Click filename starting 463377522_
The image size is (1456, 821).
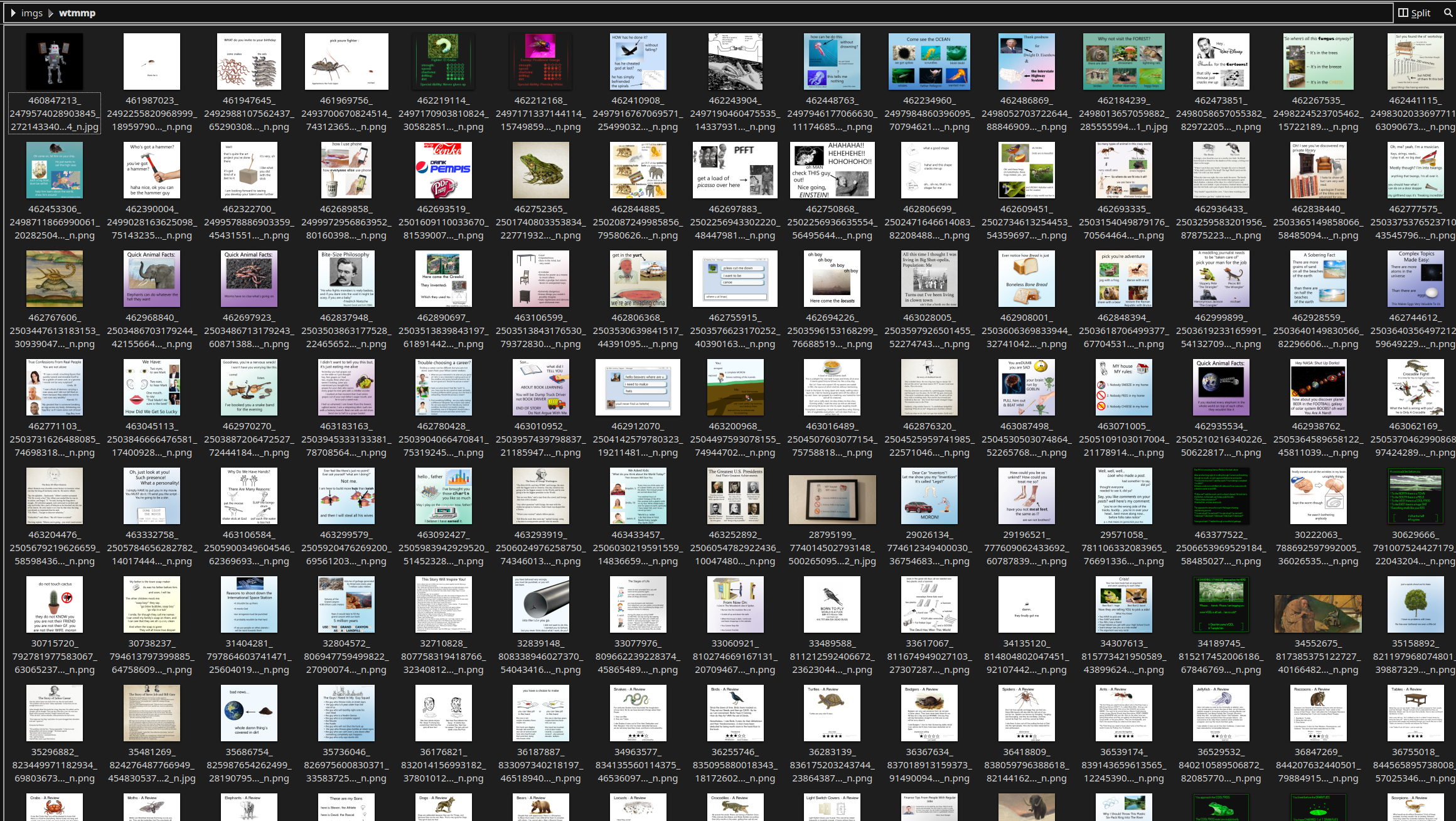[x=1221, y=548]
